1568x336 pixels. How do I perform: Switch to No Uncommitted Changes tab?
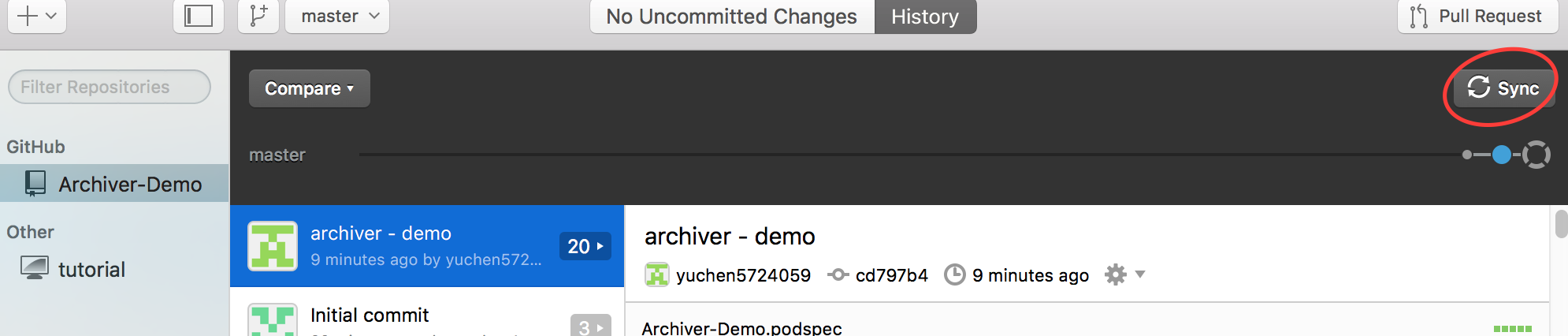(x=732, y=16)
